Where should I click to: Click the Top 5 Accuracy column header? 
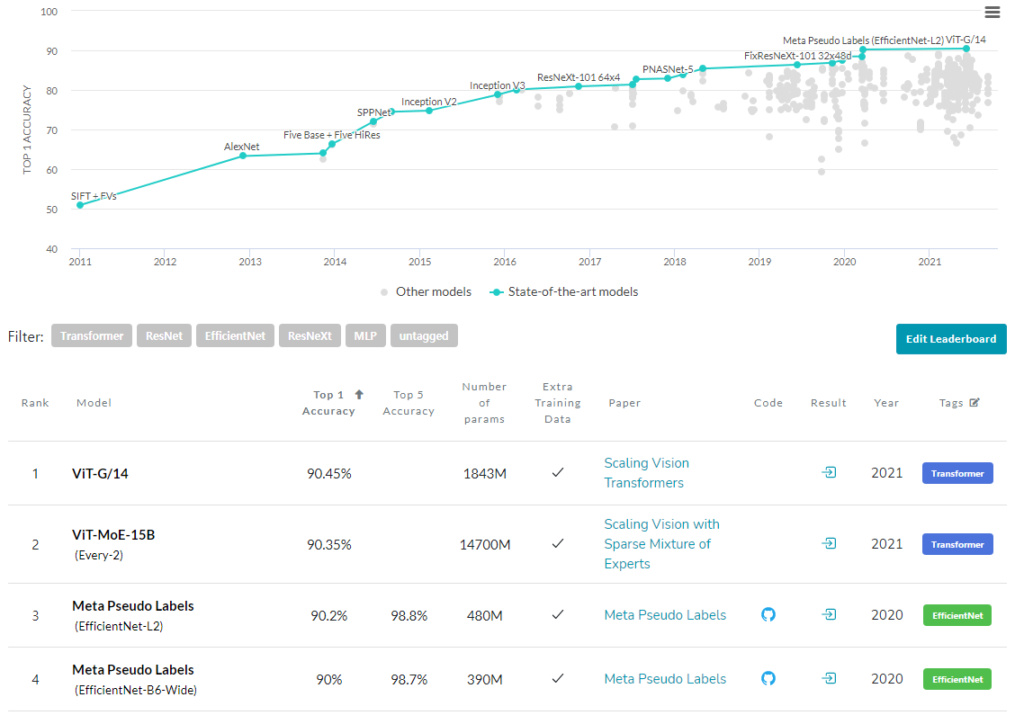click(x=408, y=403)
